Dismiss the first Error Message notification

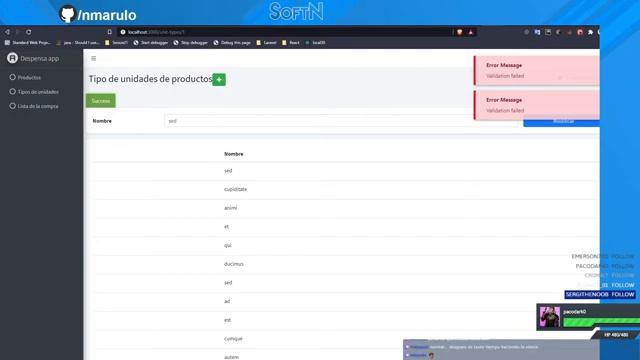point(536,70)
